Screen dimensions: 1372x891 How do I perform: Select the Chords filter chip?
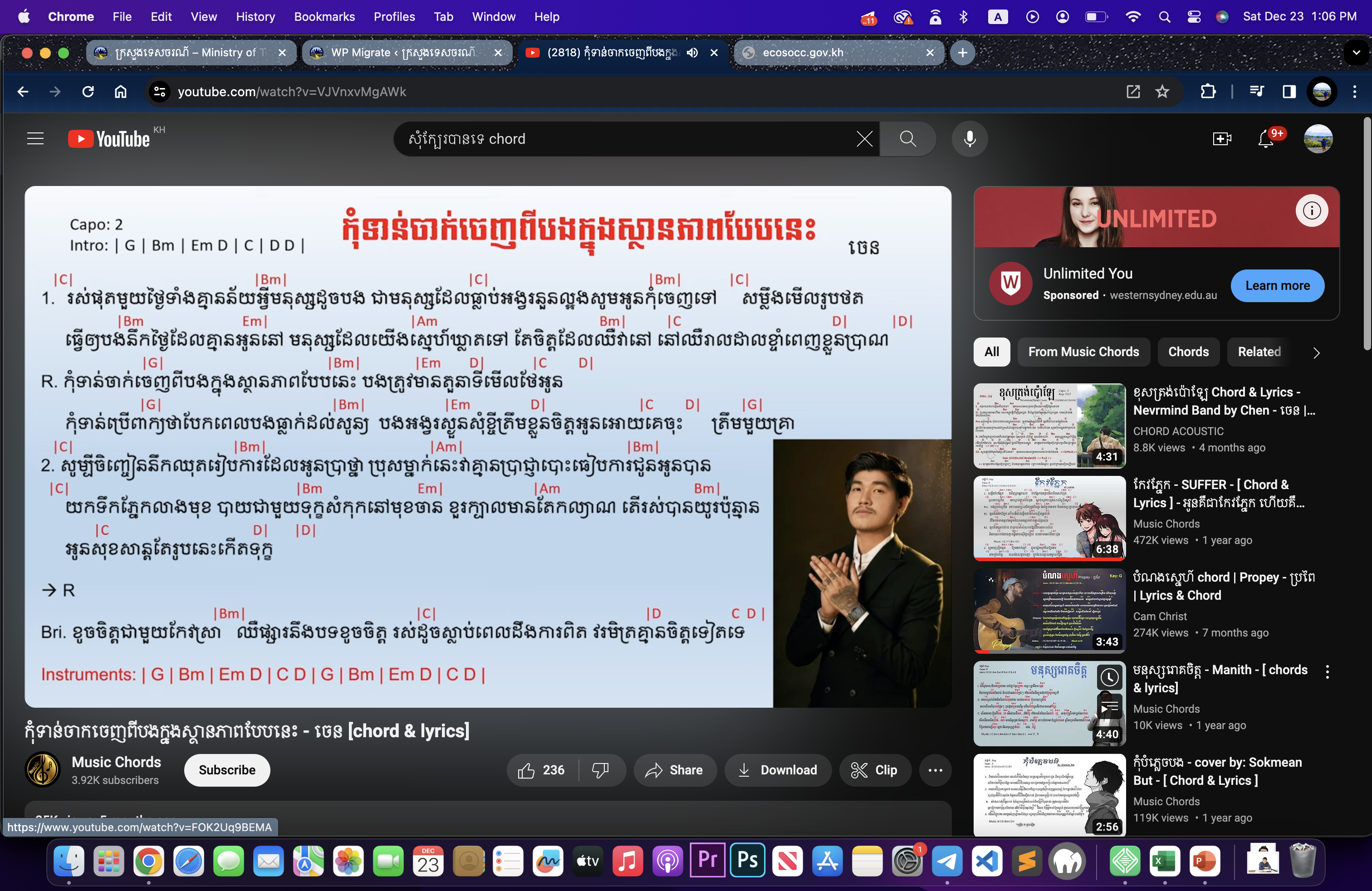coord(1188,352)
